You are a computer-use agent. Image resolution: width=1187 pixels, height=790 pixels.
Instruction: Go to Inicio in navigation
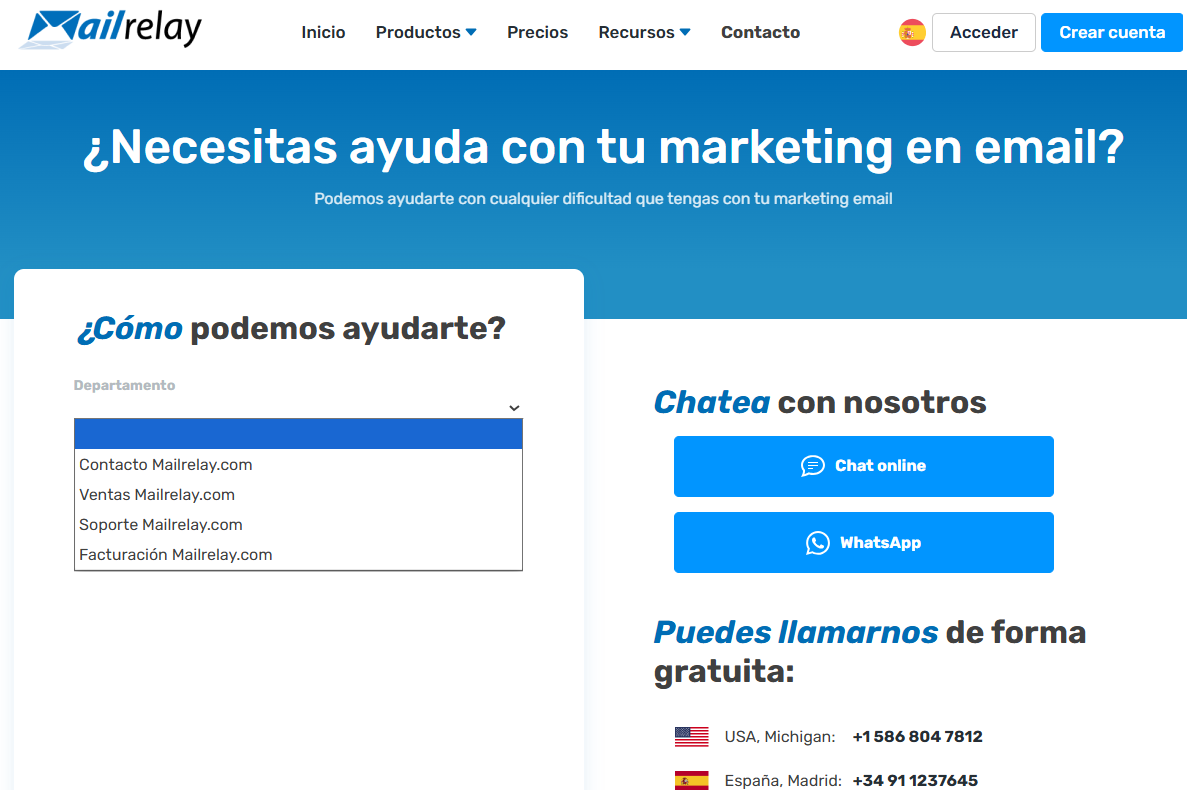tap(323, 33)
